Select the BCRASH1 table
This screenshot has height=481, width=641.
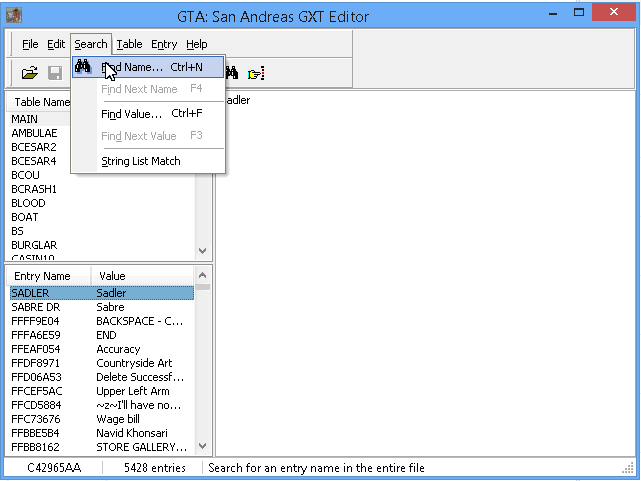(34, 189)
